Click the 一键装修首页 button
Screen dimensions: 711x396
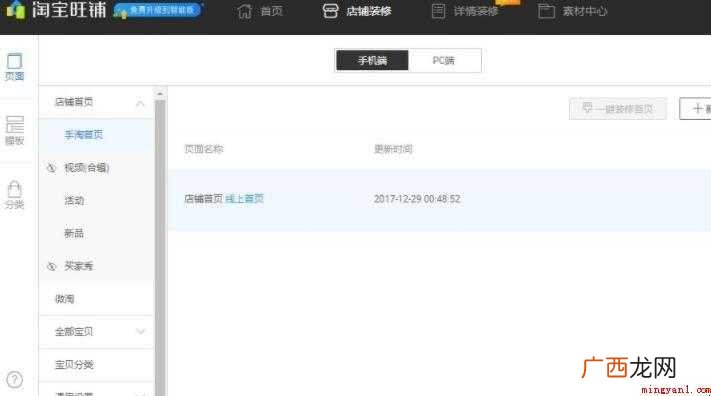(x=618, y=109)
